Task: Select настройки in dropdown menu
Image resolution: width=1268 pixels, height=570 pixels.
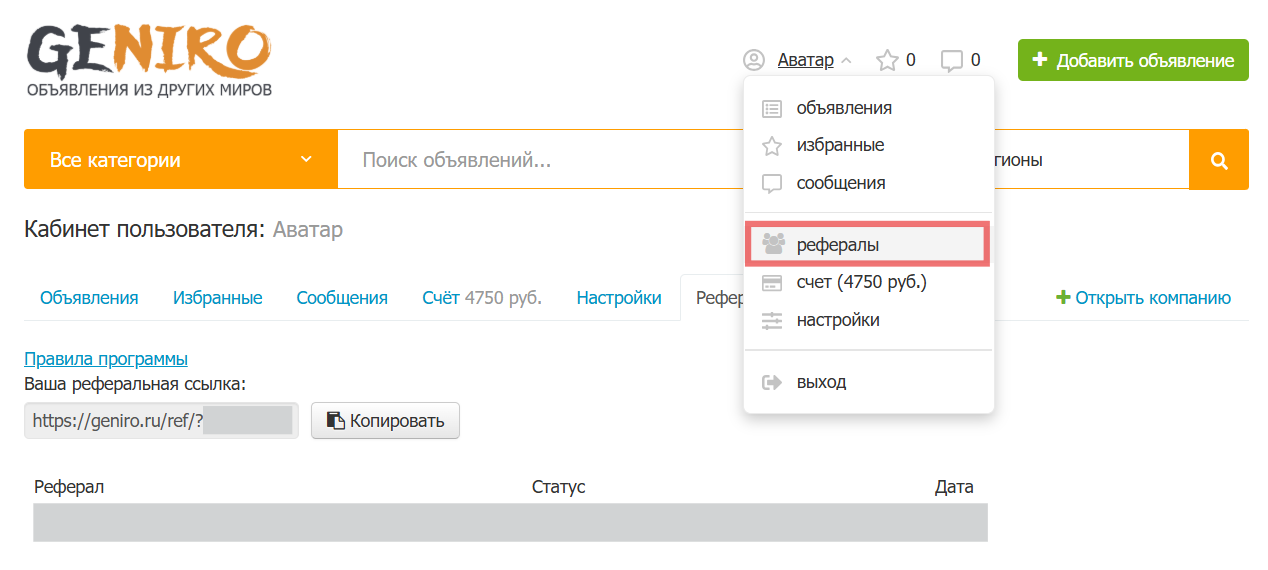Action: point(868,321)
